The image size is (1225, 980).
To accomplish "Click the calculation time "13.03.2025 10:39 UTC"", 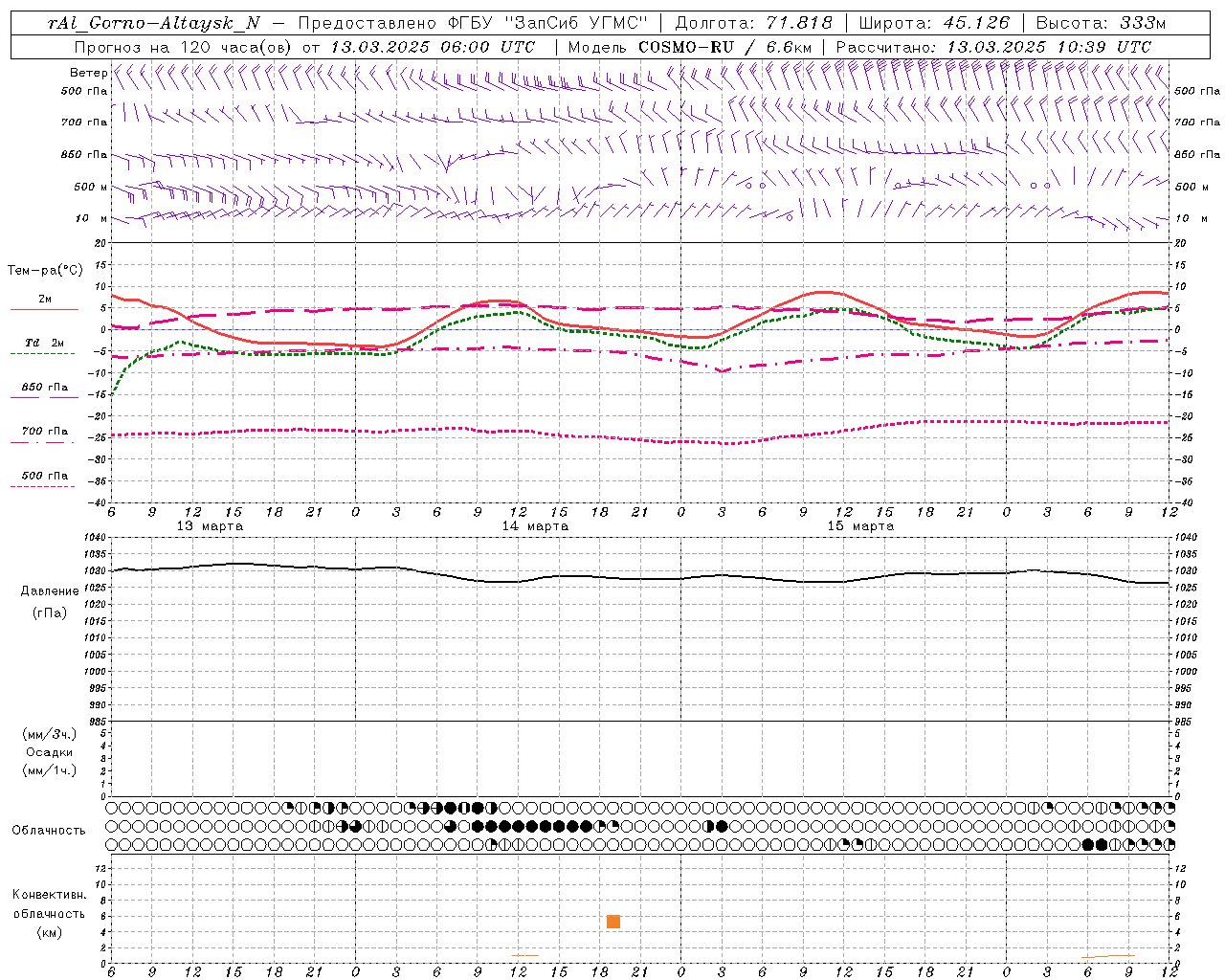I will tap(1049, 47).
